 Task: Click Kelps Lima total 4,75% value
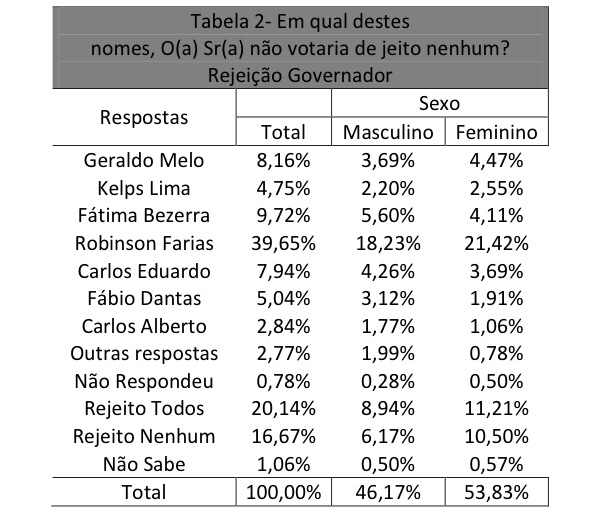click(x=283, y=189)
